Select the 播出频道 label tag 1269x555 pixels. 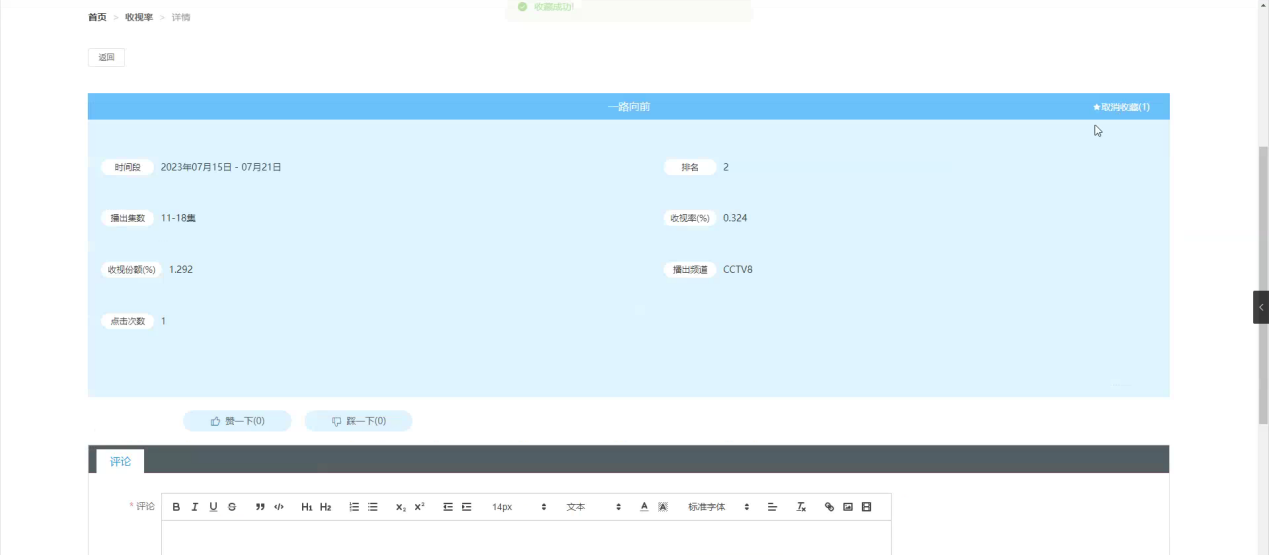point(690,270)
